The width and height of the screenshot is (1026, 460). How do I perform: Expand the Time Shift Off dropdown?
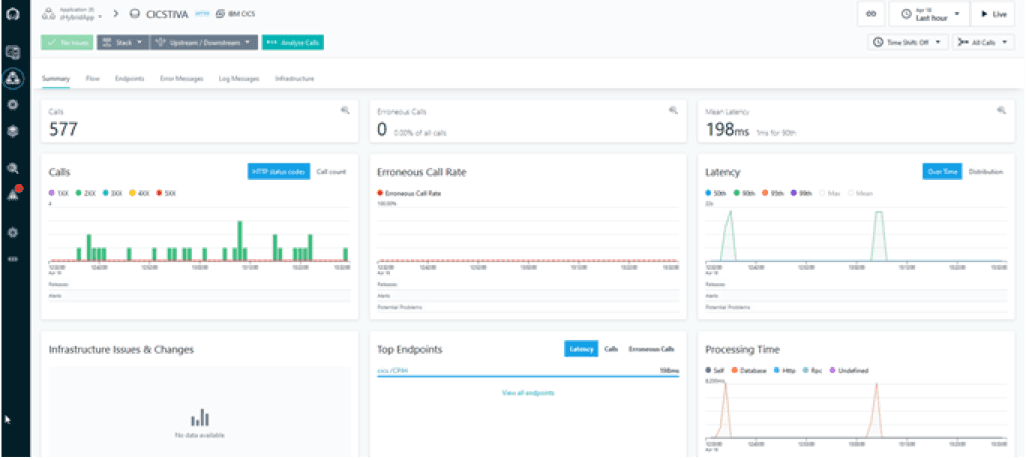(907, 42)
